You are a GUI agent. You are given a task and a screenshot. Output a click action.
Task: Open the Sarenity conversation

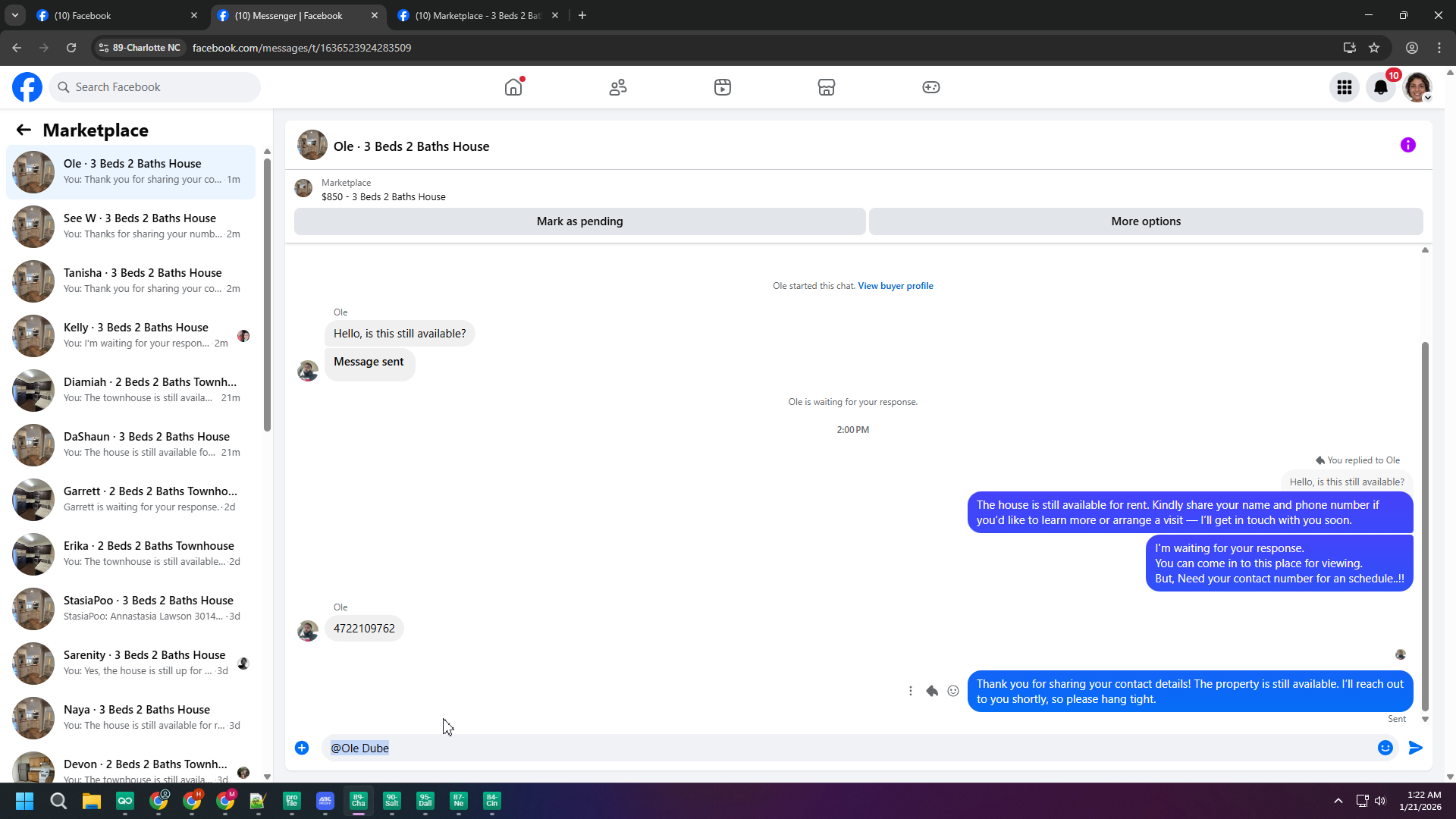point(130,664)
